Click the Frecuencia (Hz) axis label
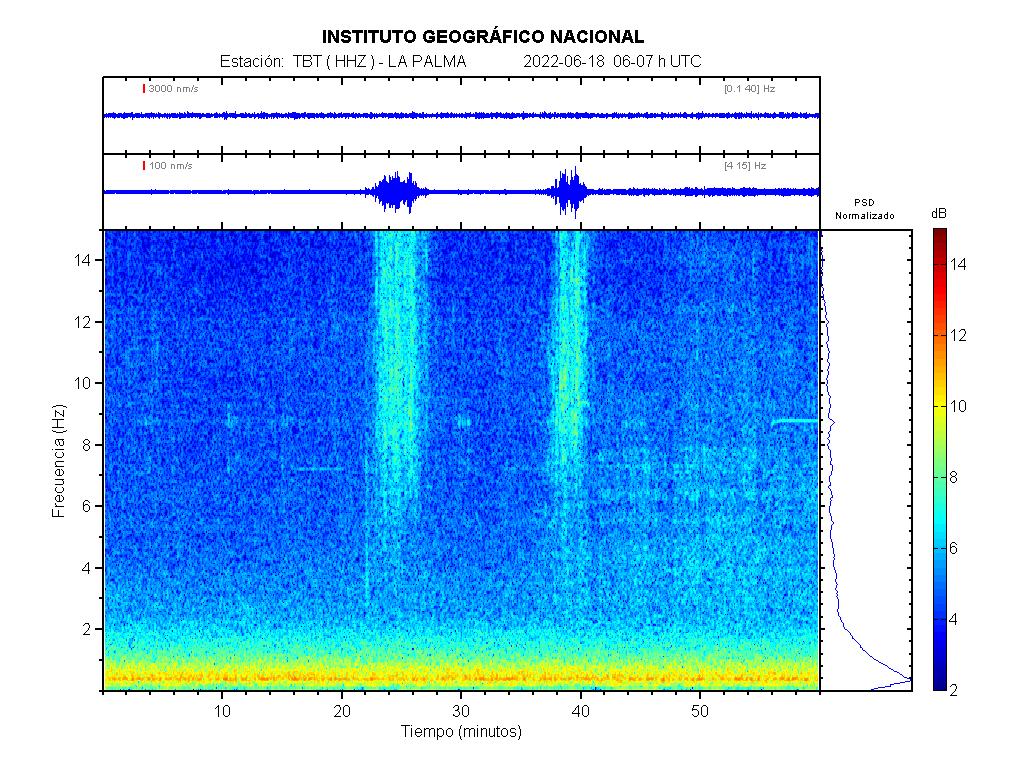Image resolution: width=1025 pixels, height=768 pixels. tap(58, 460)
